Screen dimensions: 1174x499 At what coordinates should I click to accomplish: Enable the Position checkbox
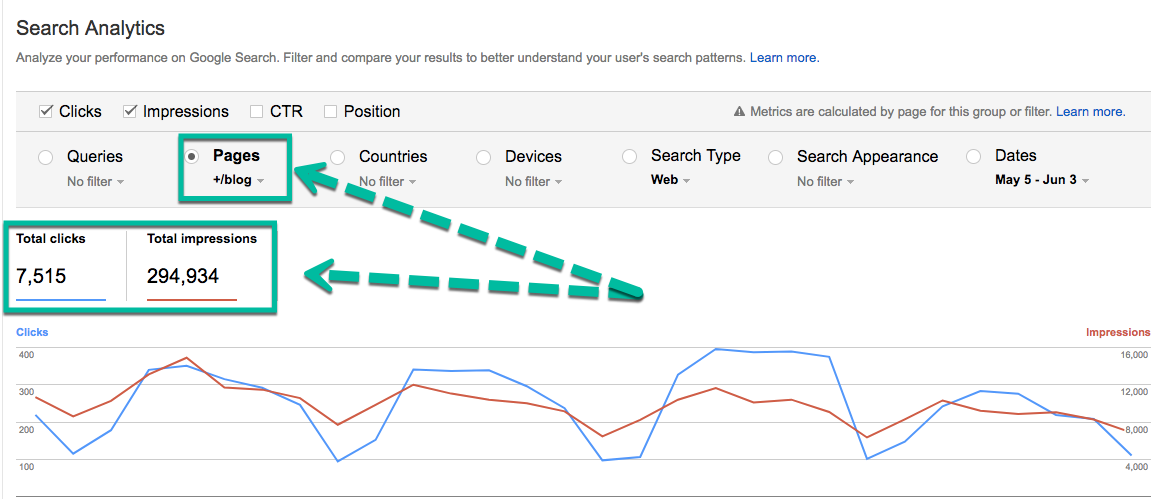331,112
